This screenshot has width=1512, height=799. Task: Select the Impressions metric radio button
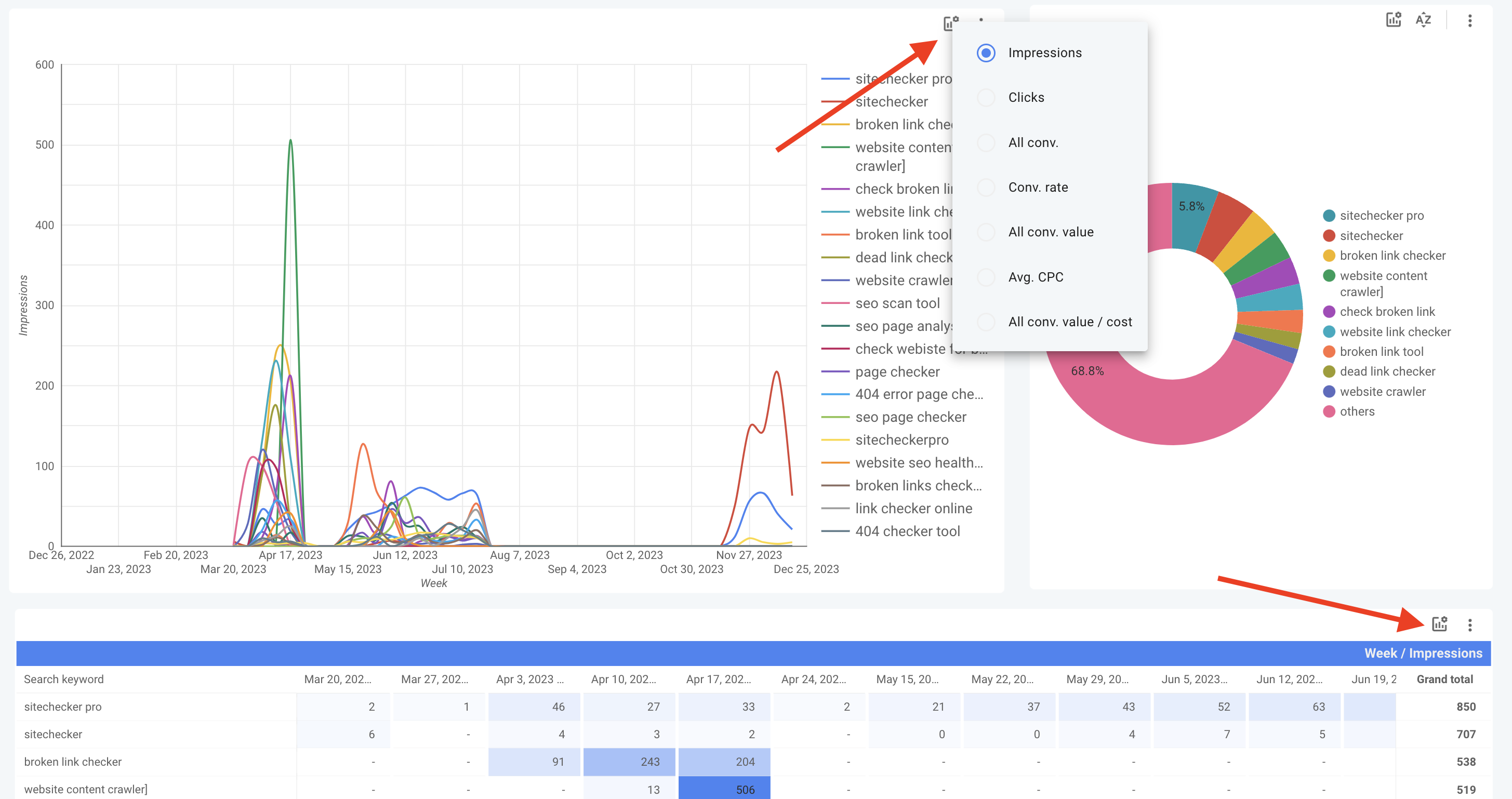pyautogui.click(x=986, y=53)
